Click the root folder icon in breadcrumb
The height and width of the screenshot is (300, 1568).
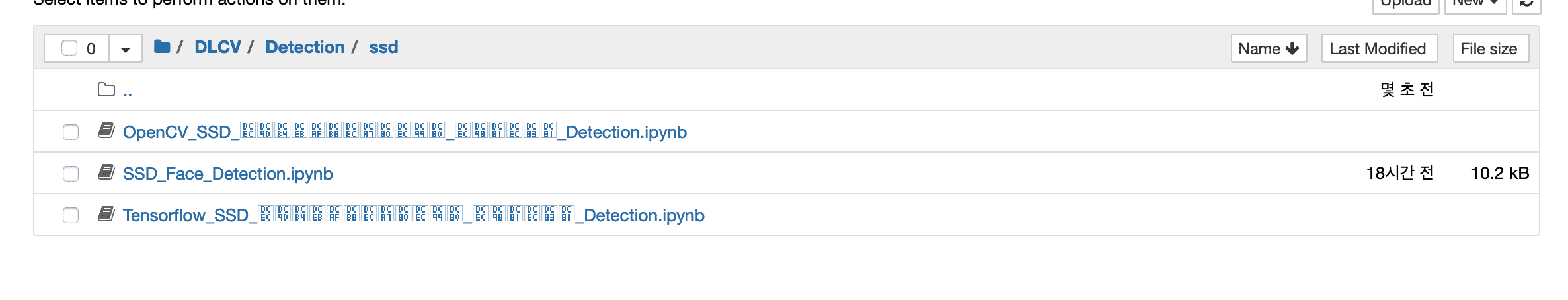pyautogui.click(x=162, y=46)
